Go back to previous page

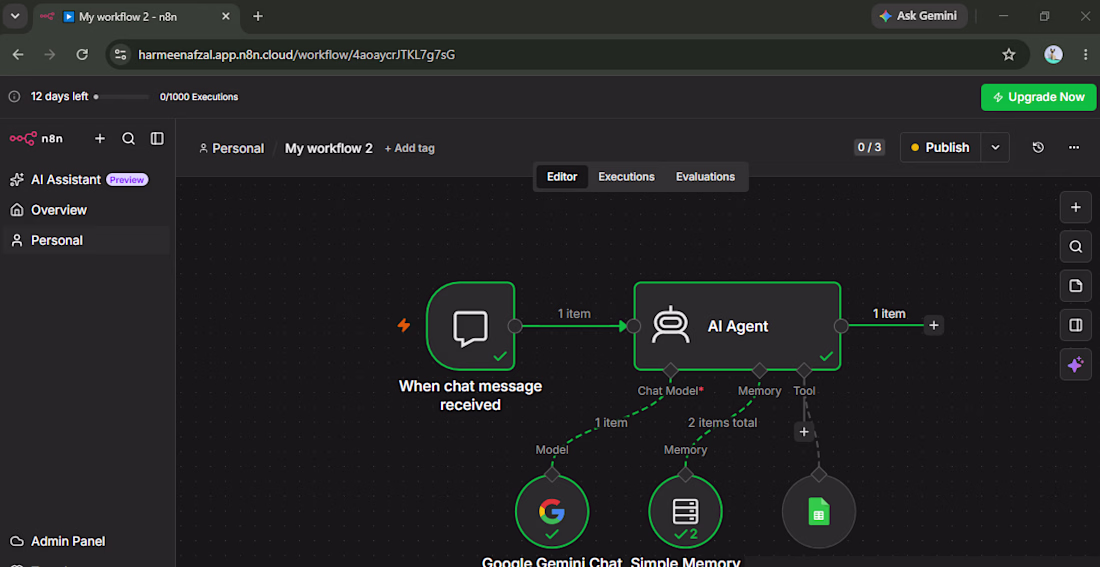18,54
